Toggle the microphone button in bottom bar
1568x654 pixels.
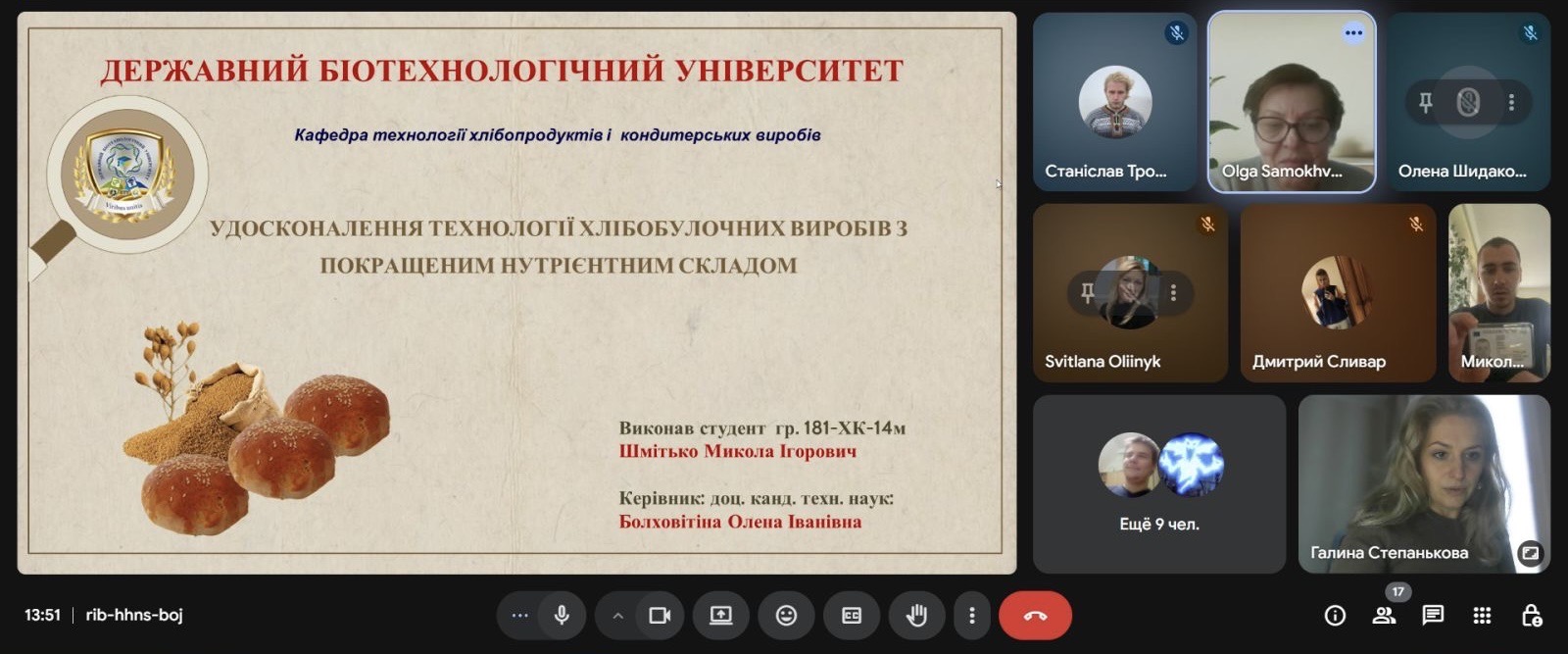click(562, 616)
